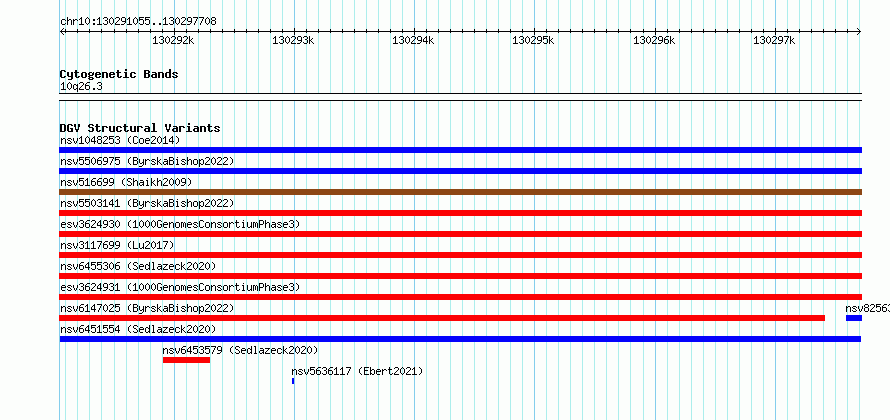Open the nsv5636117 (Ebert2021) label
The image size is (890, 420).
[x=357, y=371]
